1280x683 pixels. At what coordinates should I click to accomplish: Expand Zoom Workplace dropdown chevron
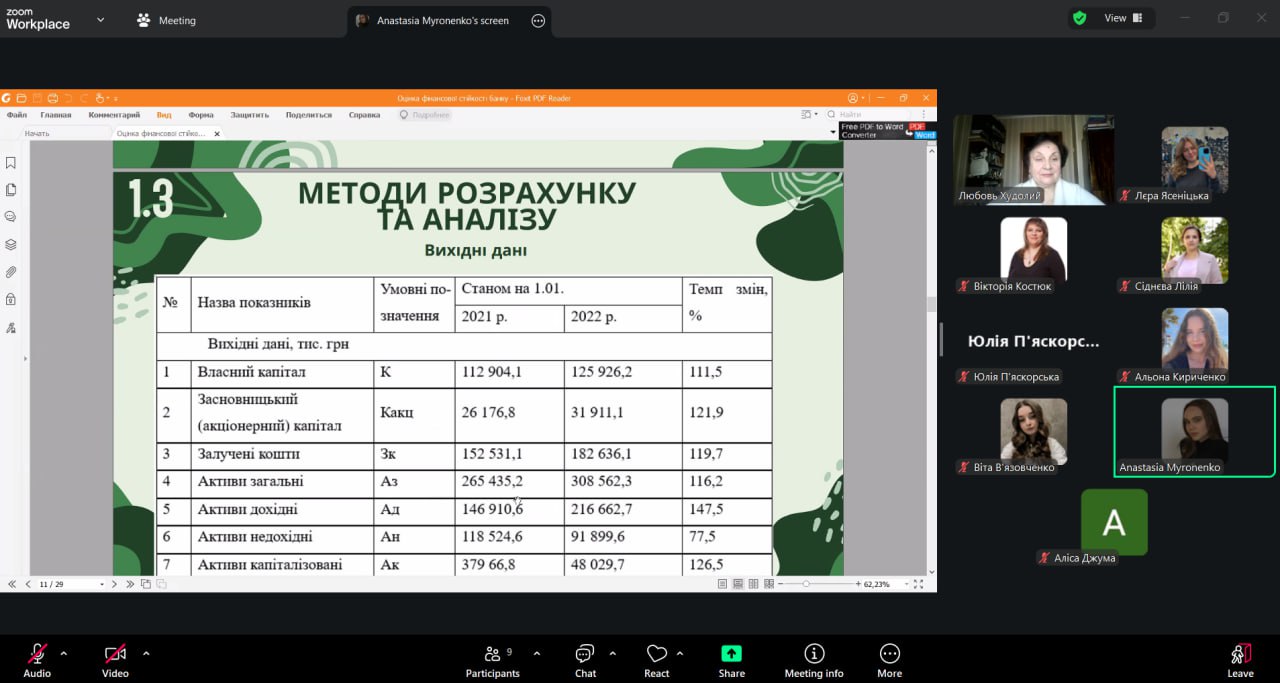pyautogui.click(x=100, y=20)
